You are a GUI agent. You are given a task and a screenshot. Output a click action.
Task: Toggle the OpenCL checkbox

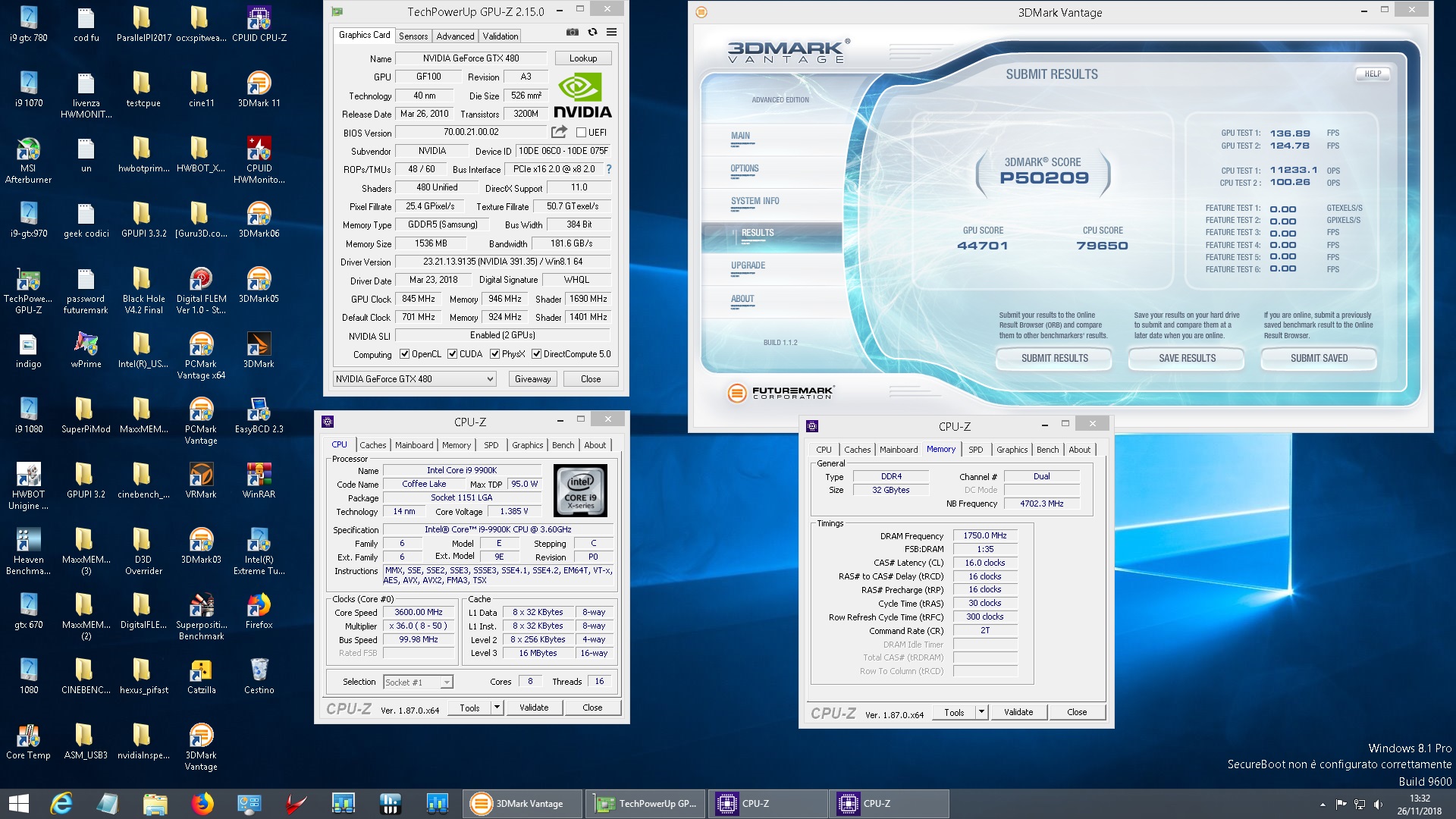[x=405, y=354]
